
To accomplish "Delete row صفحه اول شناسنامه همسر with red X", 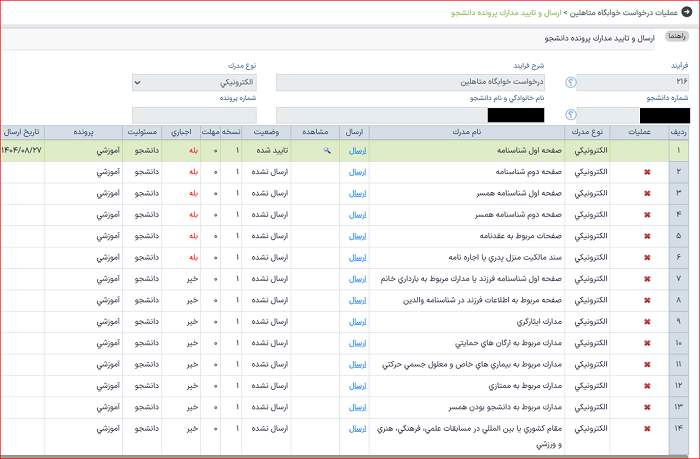I will pyautogui.click(x=647, y=194).
